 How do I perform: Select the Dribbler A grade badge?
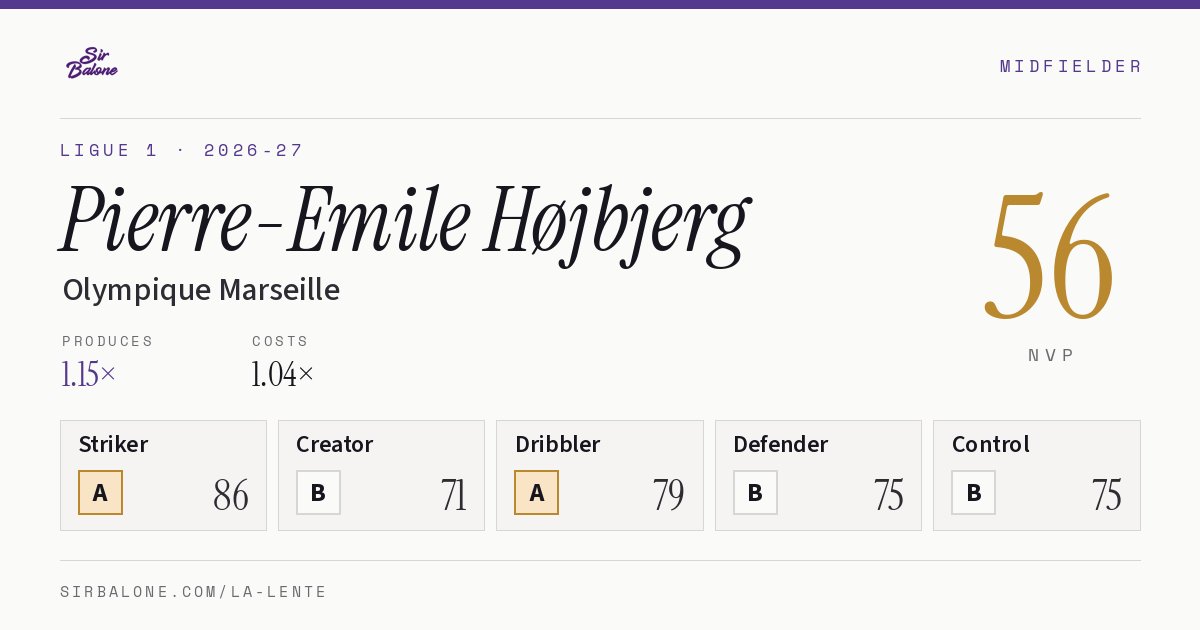536,492
